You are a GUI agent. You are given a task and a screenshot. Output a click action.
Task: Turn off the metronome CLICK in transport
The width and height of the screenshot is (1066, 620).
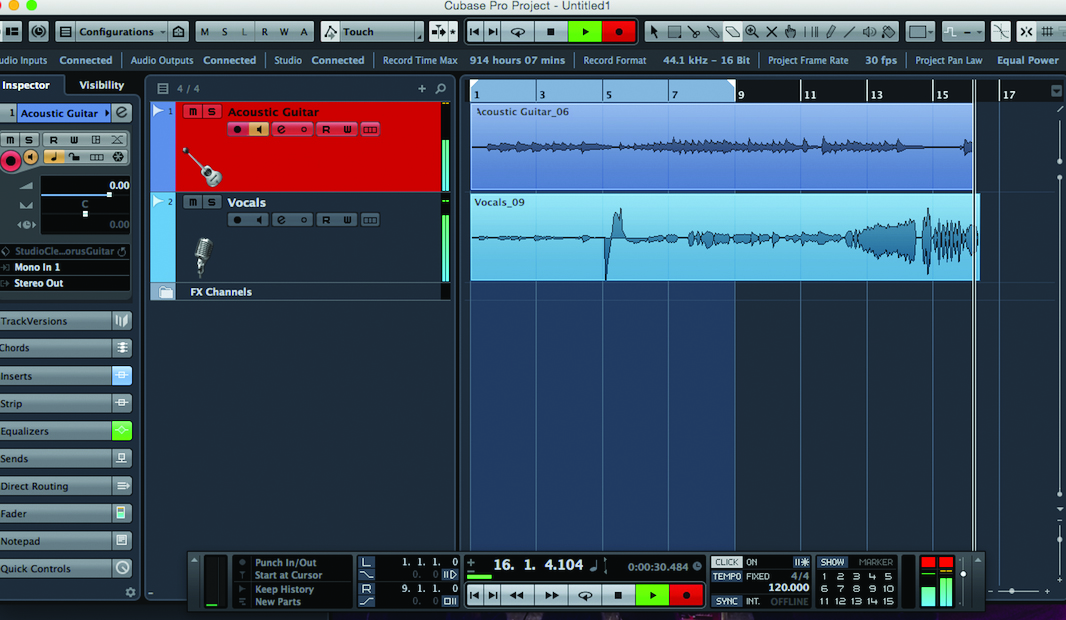tap(726, 562)
